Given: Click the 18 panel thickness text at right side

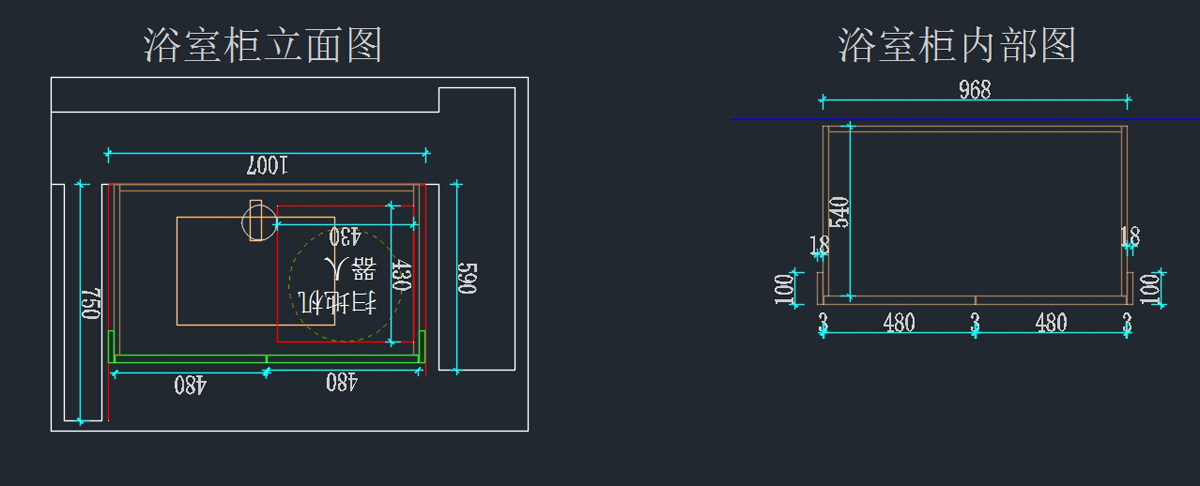Looking at the screenshot, I should (1130, 237).
